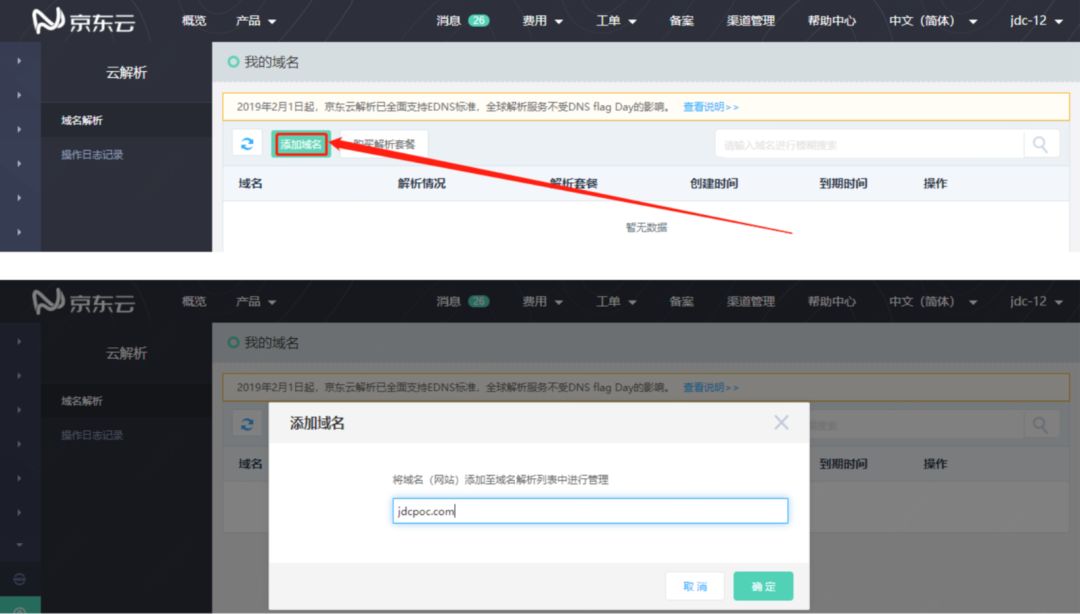Screen dimensions: 1080x614
Task: Click the refresh icon in the undimmed domain list
Action: click(x=247, y=144)
